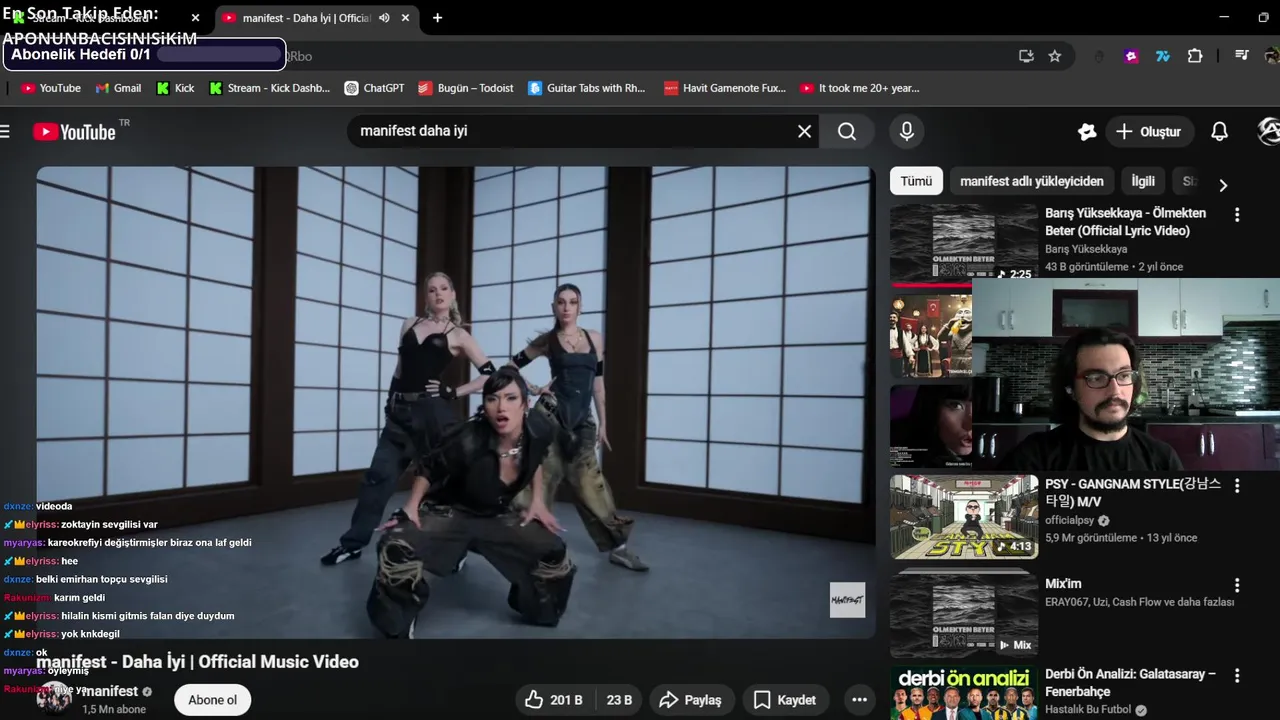Select 'manifest adlı yükleyiciden' chip
1280x720 pixels.
pos(1031,181)
